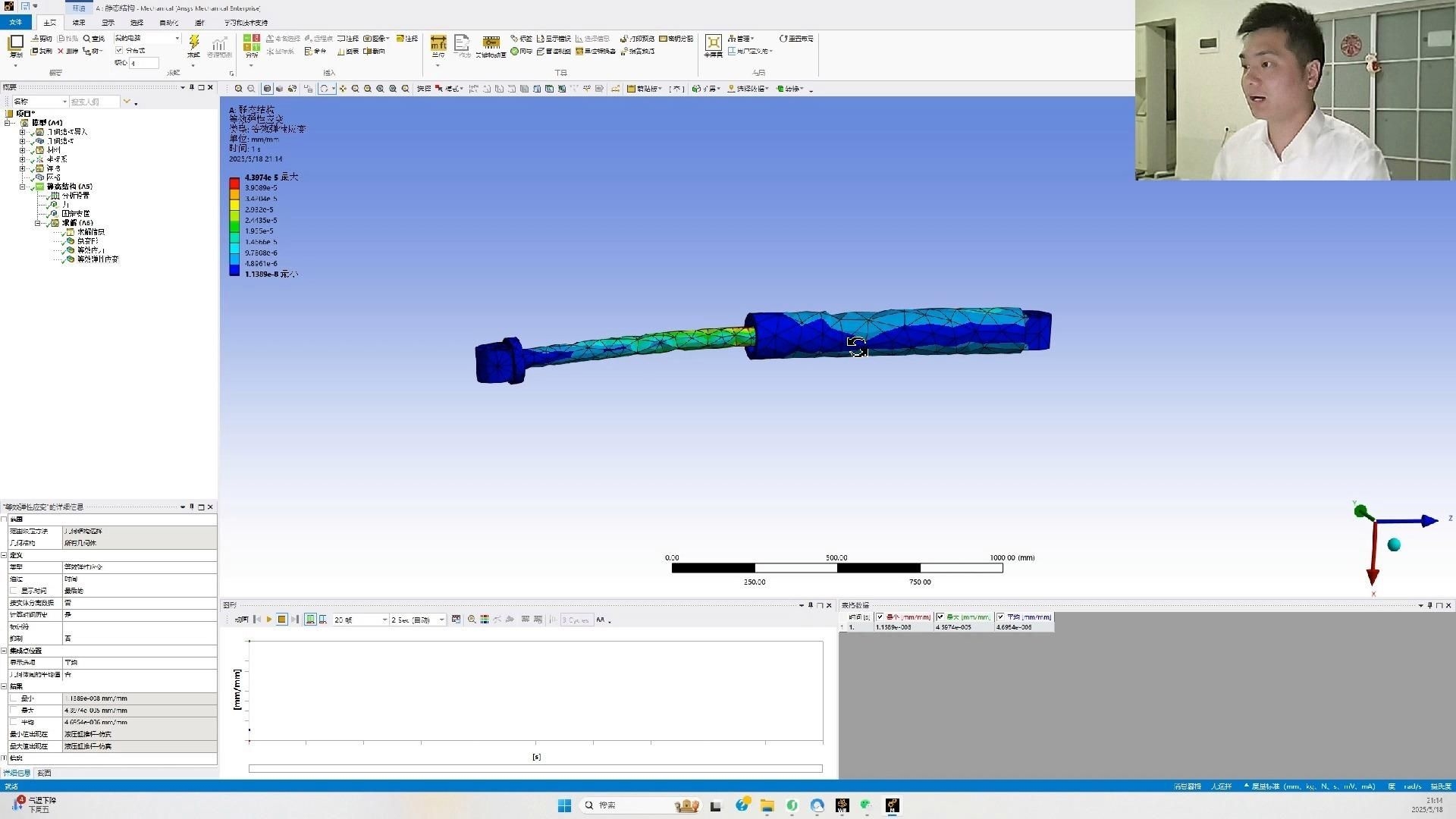Toggle the distributed checkbox in the Solve group
Image resolution: width=1456 pixels, height=819 pixels.
pos(119,51)
